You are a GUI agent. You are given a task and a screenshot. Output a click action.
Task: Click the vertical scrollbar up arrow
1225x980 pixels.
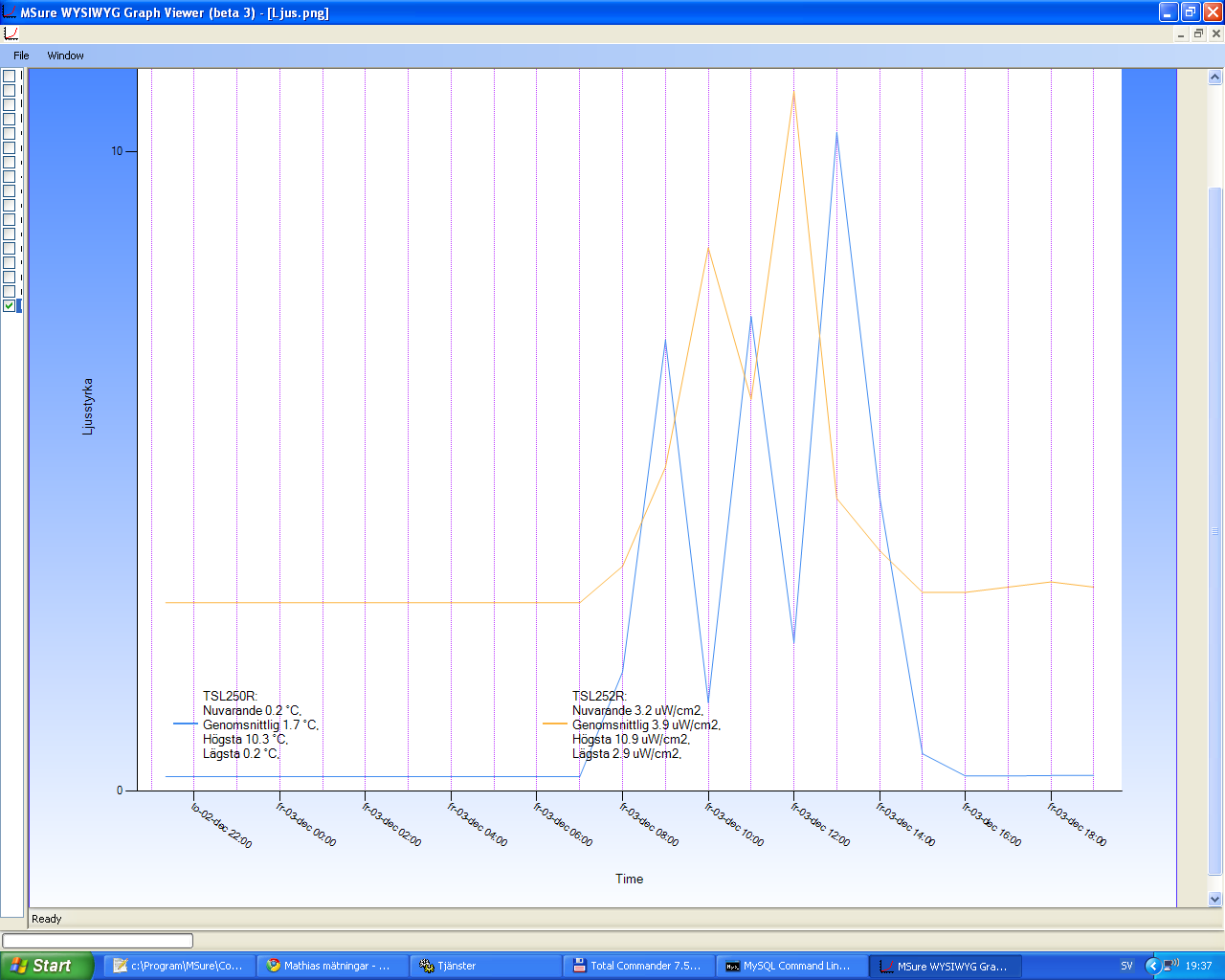pos(1215,78)
